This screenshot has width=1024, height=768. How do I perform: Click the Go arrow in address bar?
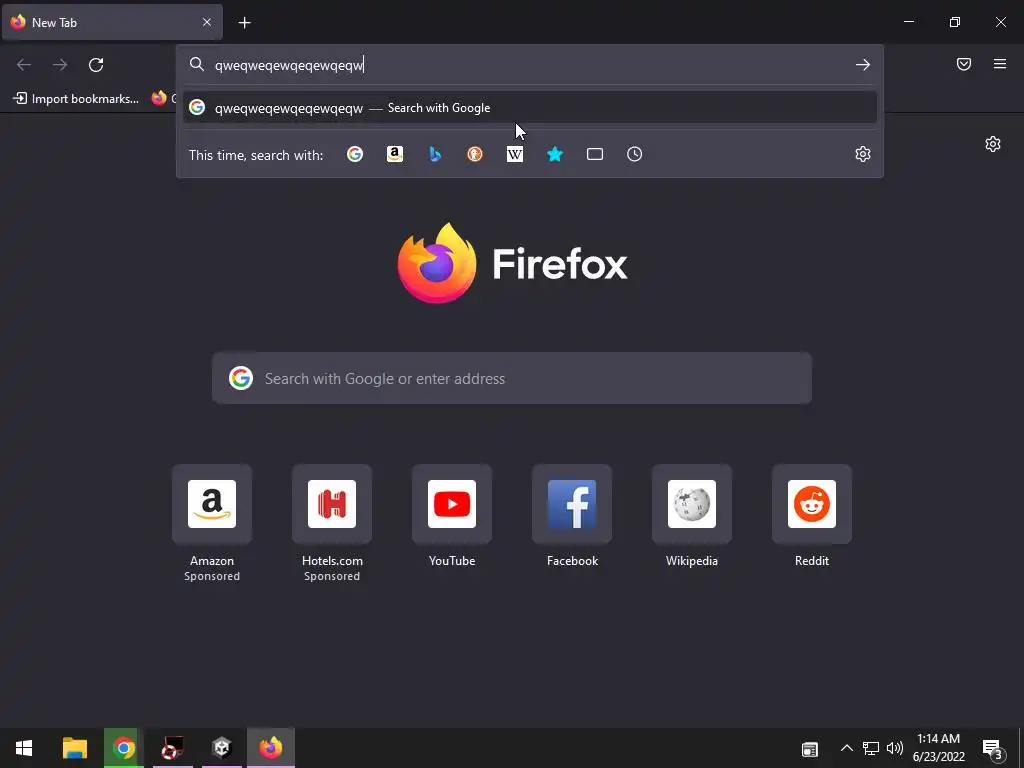tap(863, 65)
